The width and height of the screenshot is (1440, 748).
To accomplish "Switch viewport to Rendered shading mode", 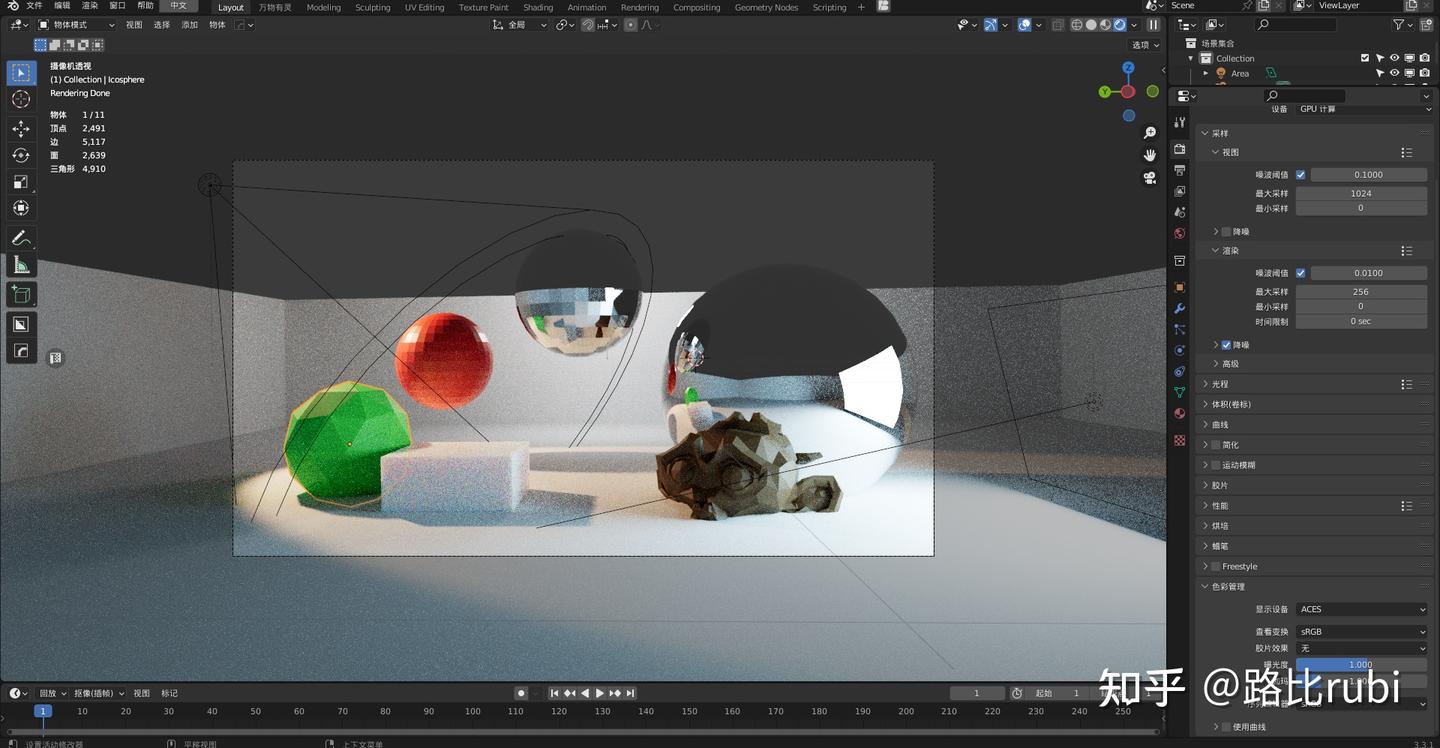I will tap(1119, 24).
